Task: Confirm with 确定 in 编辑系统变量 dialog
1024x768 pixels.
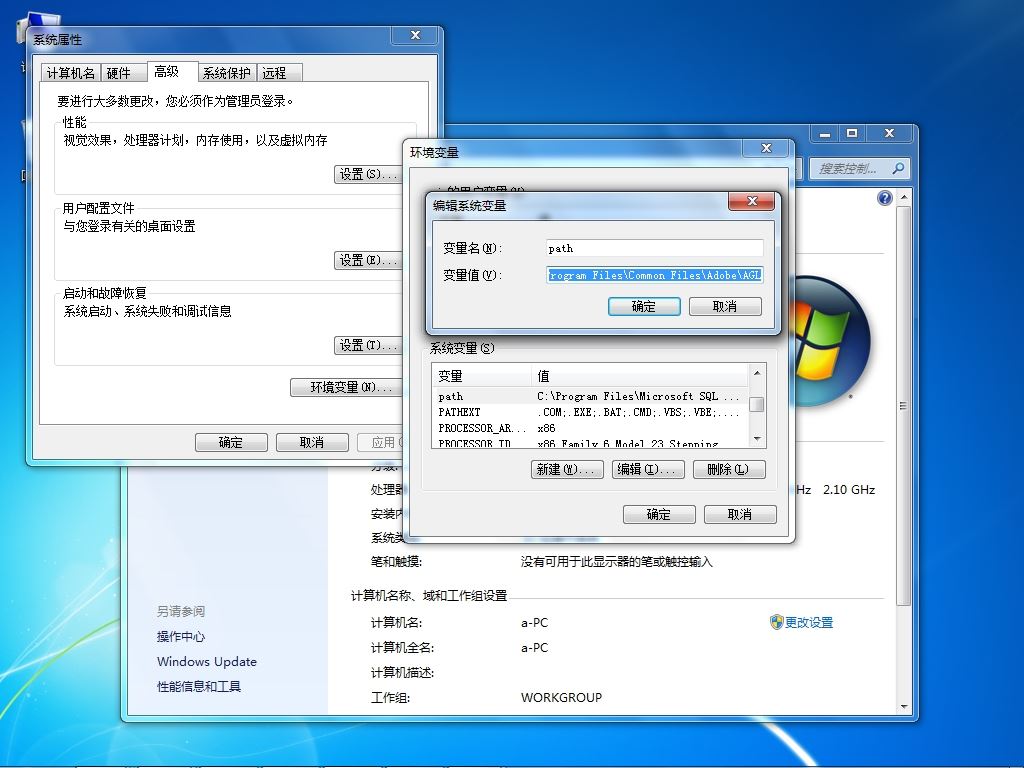Action: tap(644, 306)
